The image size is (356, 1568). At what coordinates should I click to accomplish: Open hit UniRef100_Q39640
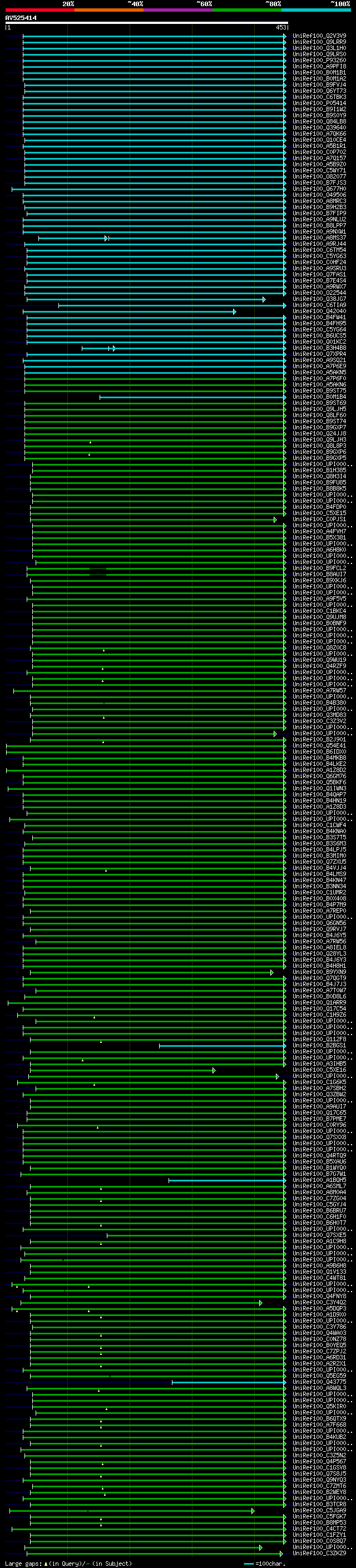(x=319, y=128)
